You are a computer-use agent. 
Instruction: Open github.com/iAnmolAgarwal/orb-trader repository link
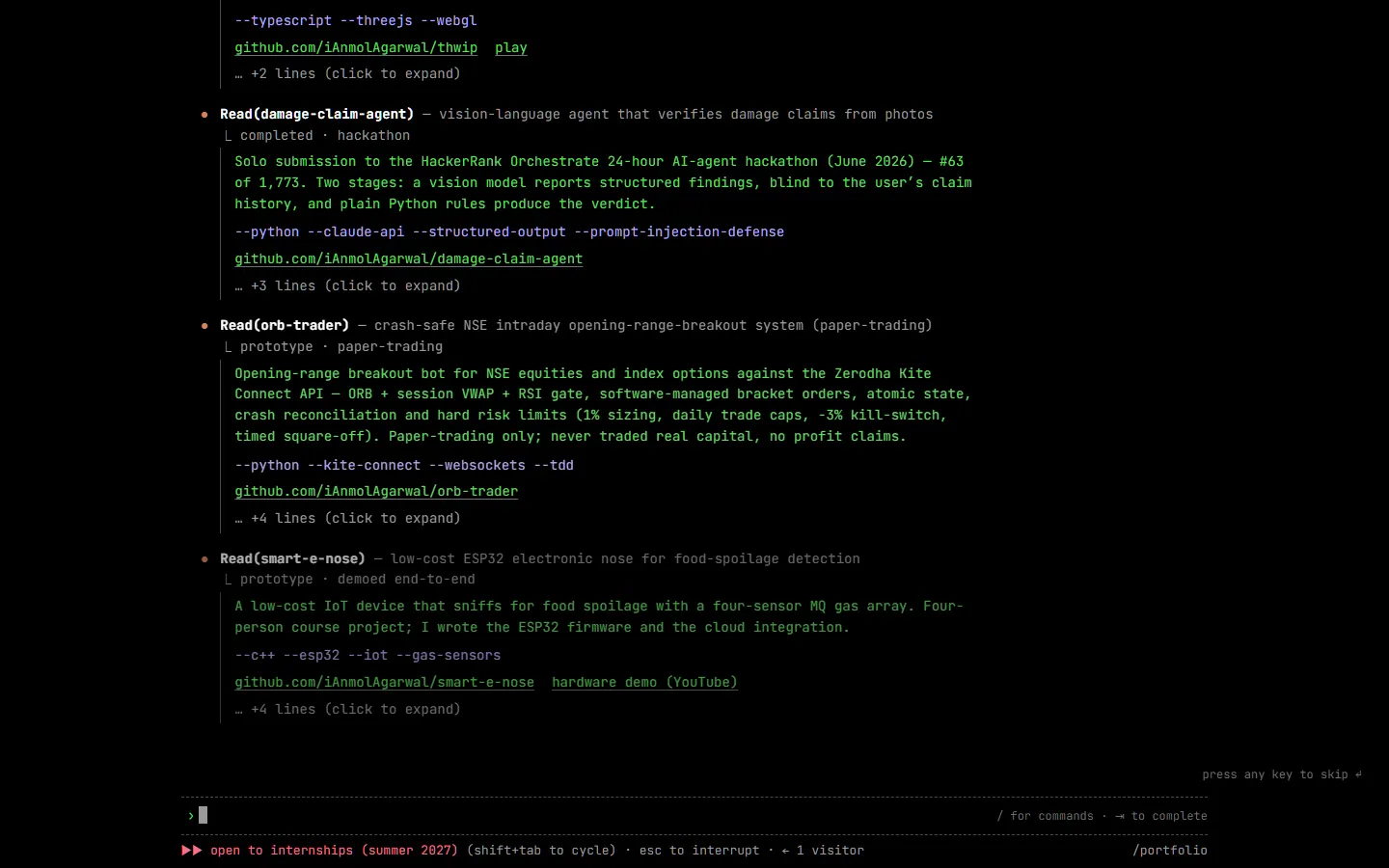376,491
